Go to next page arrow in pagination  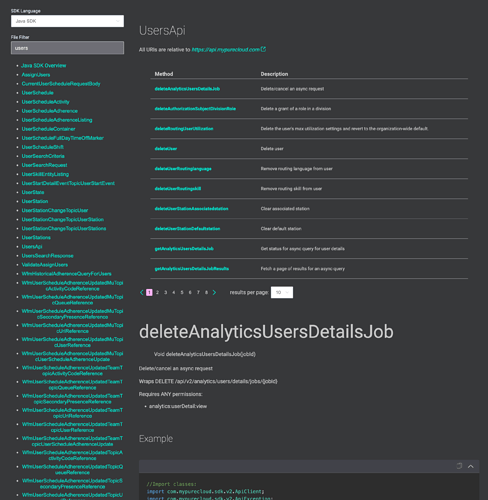(214, 292)
